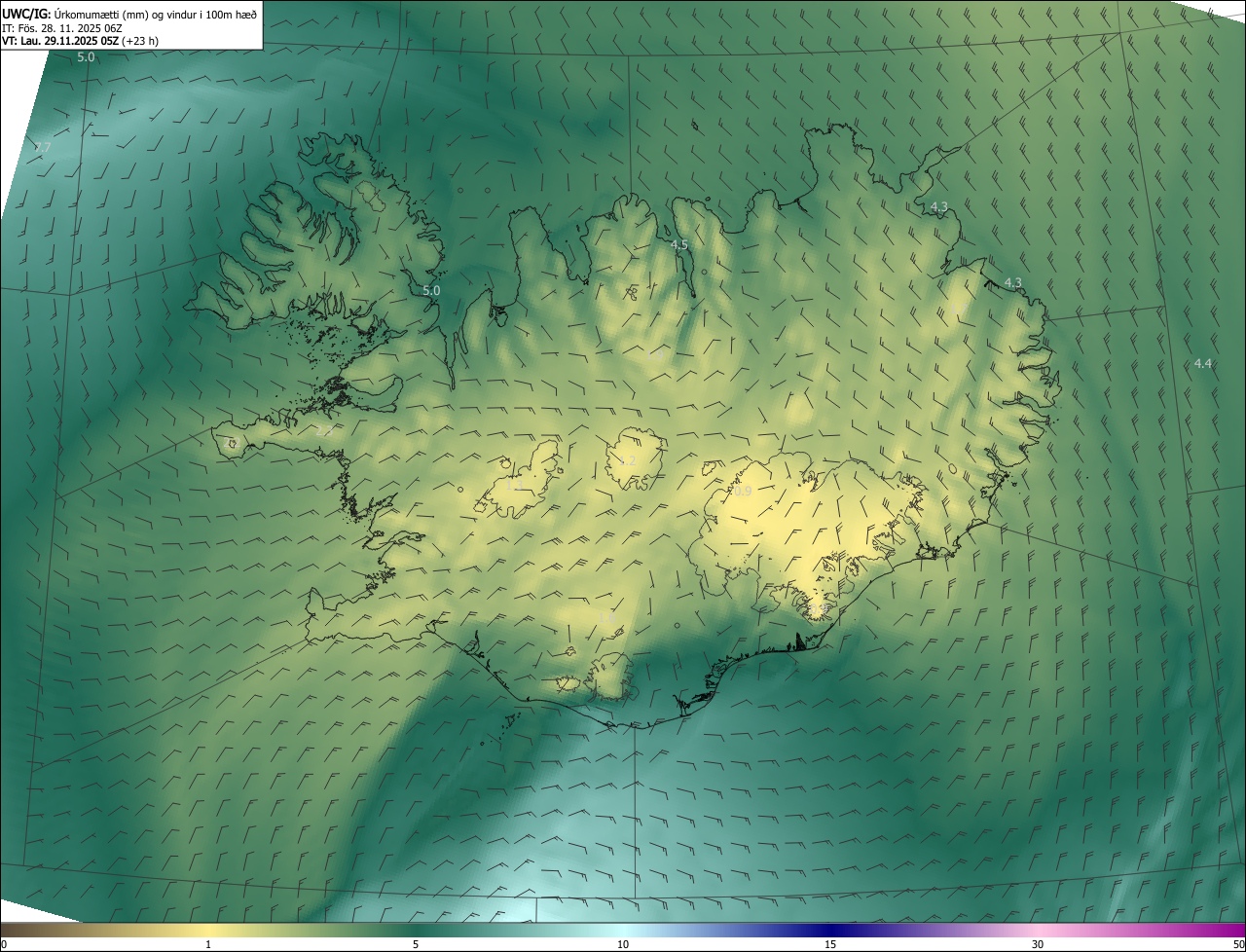This screenshot has height=952, width=1246.
Task: Click the "4.4" value label over the sea
Action: pyautogui.click(x=1203, y=363)
